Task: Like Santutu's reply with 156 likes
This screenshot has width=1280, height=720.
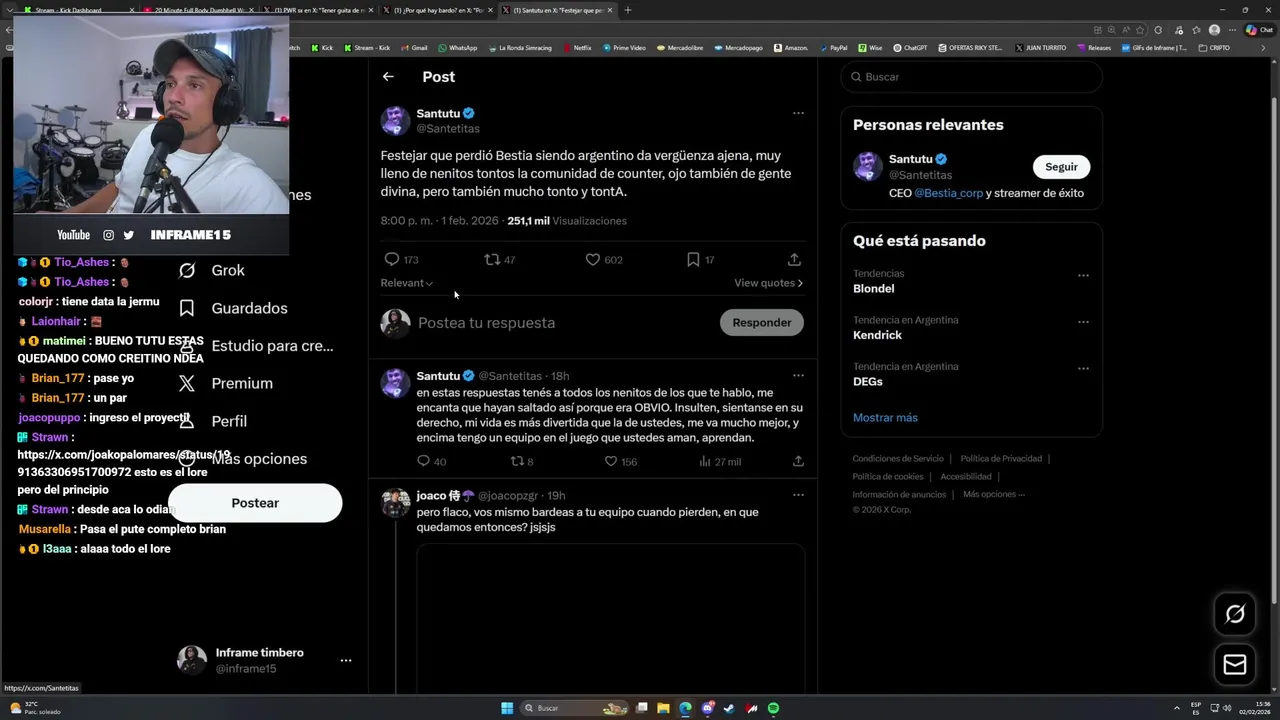Action: 611,461
